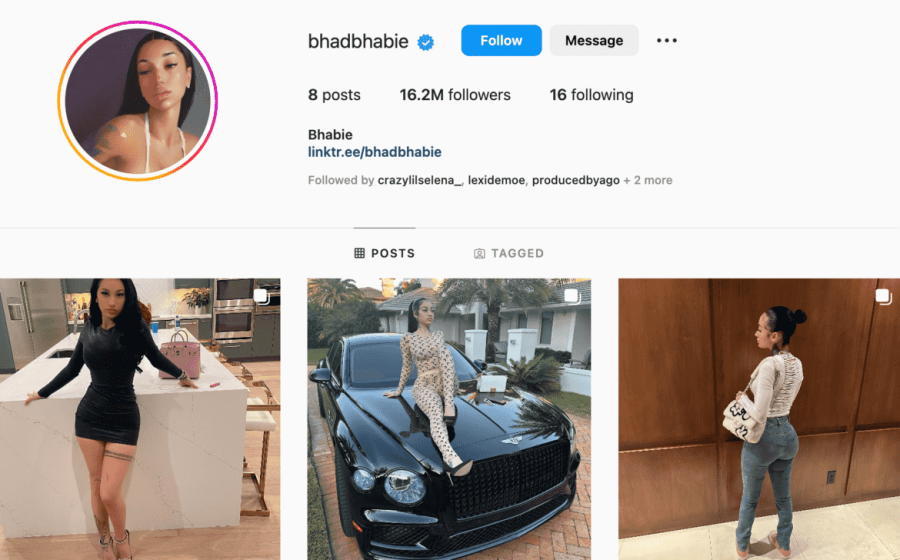
Task: View the 16 following list
Action: [x=592, y=95]
